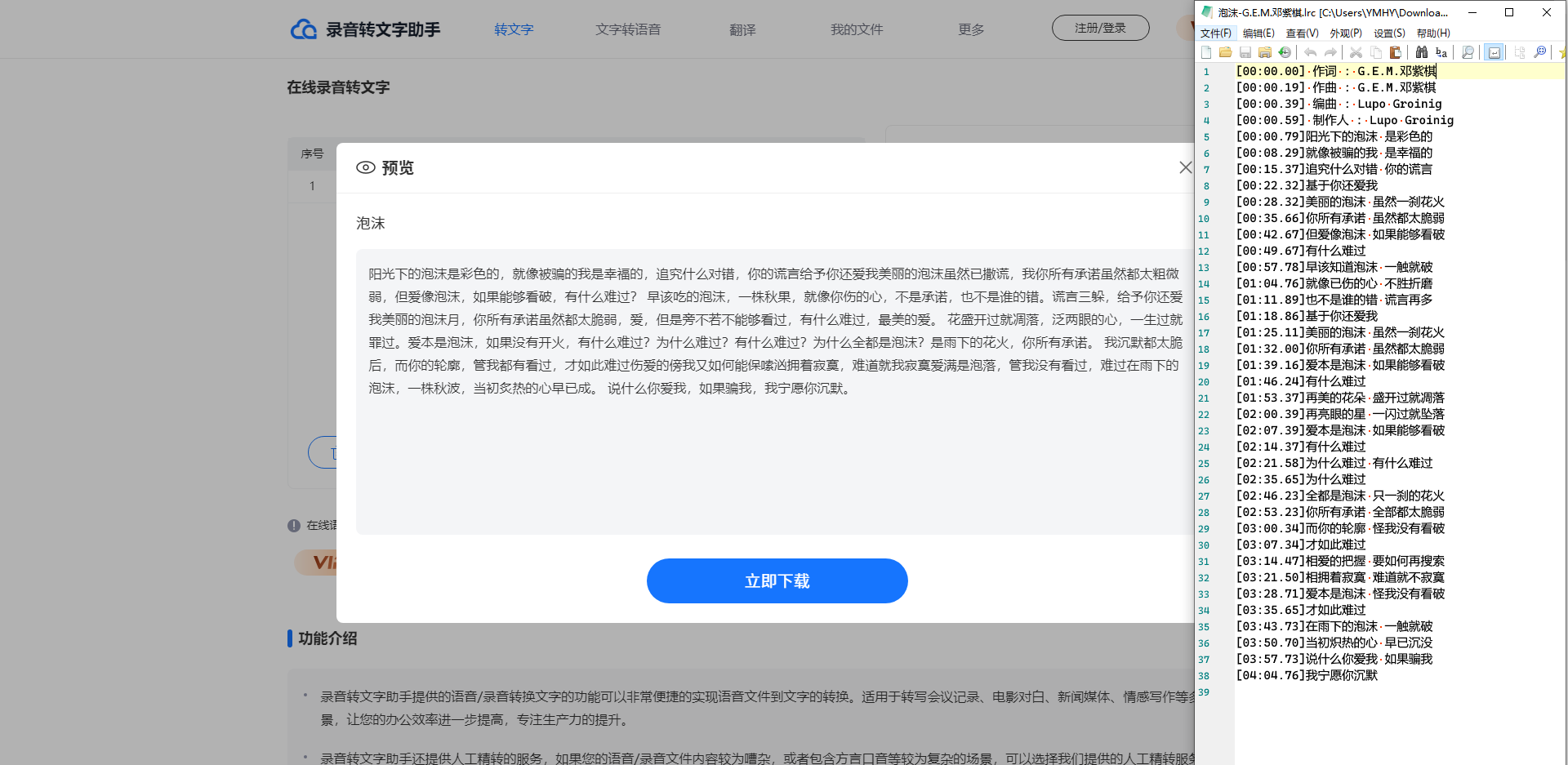Click the 序号 table column header
Screen dimensions: 1568x765
pos(312,153)
